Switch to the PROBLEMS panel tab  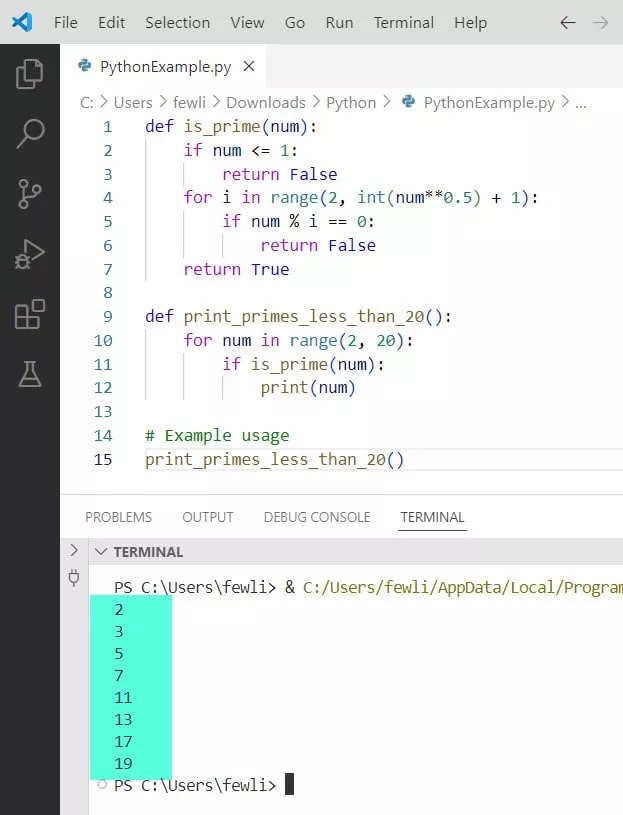click(x=118, y=517)
